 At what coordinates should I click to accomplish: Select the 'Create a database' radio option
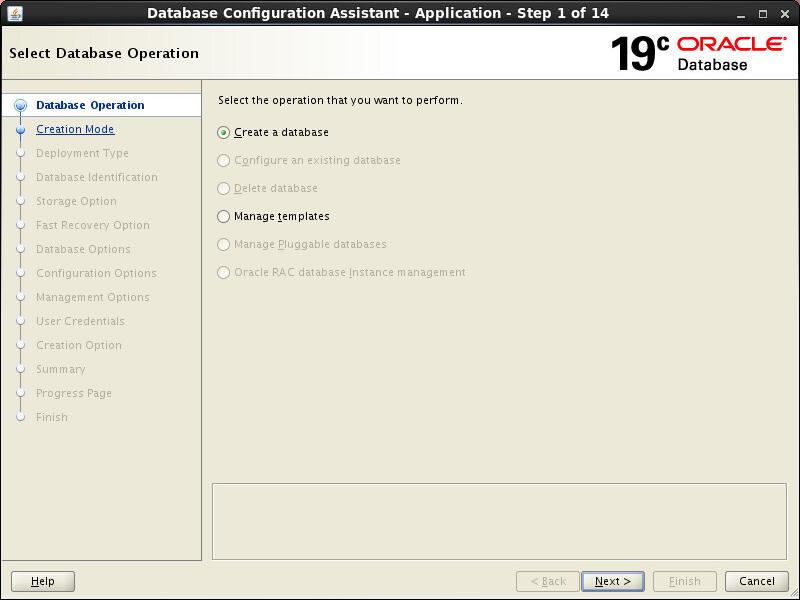tap(224, 132)
